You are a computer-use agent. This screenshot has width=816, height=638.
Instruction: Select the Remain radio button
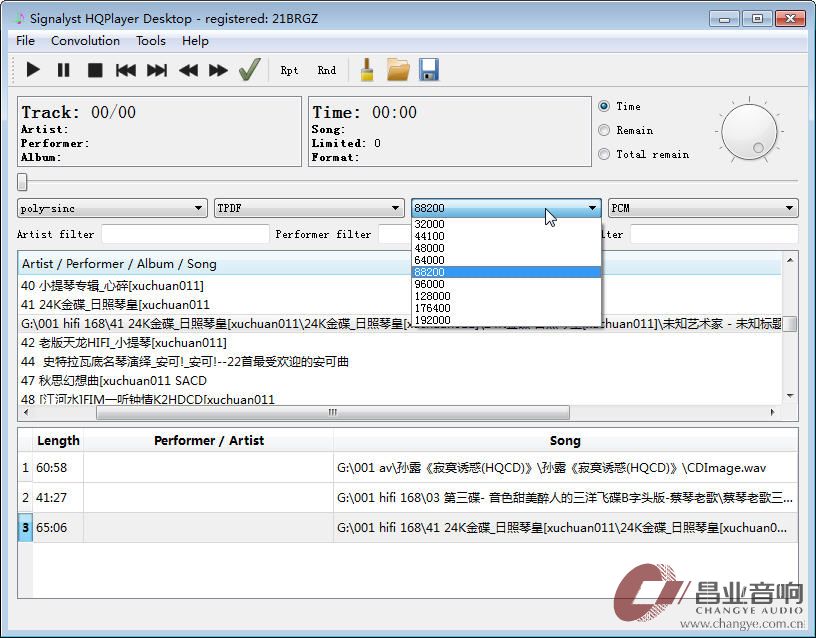(x=604, y=130)
